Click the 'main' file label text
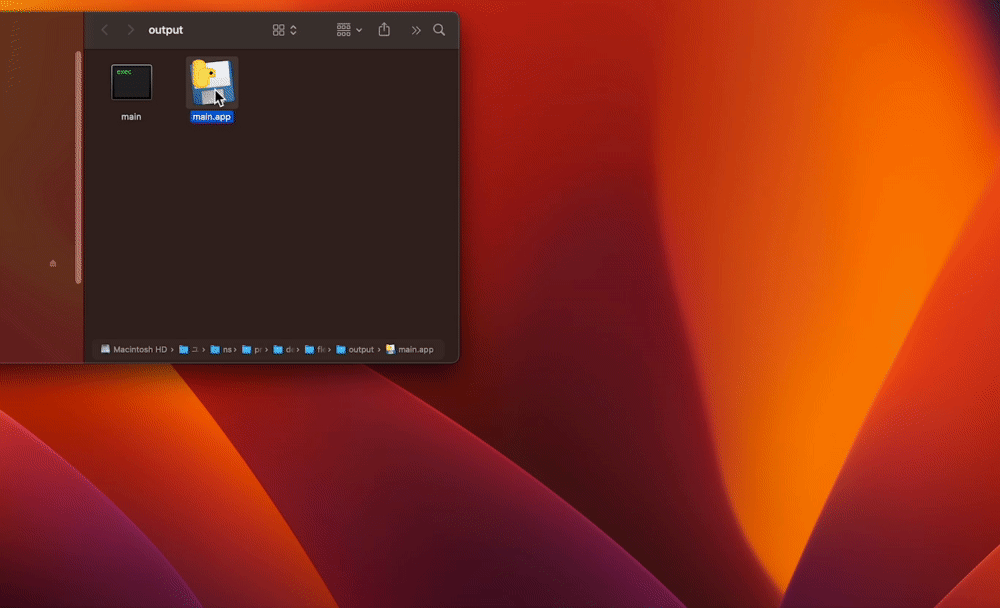 click(131, 116)
